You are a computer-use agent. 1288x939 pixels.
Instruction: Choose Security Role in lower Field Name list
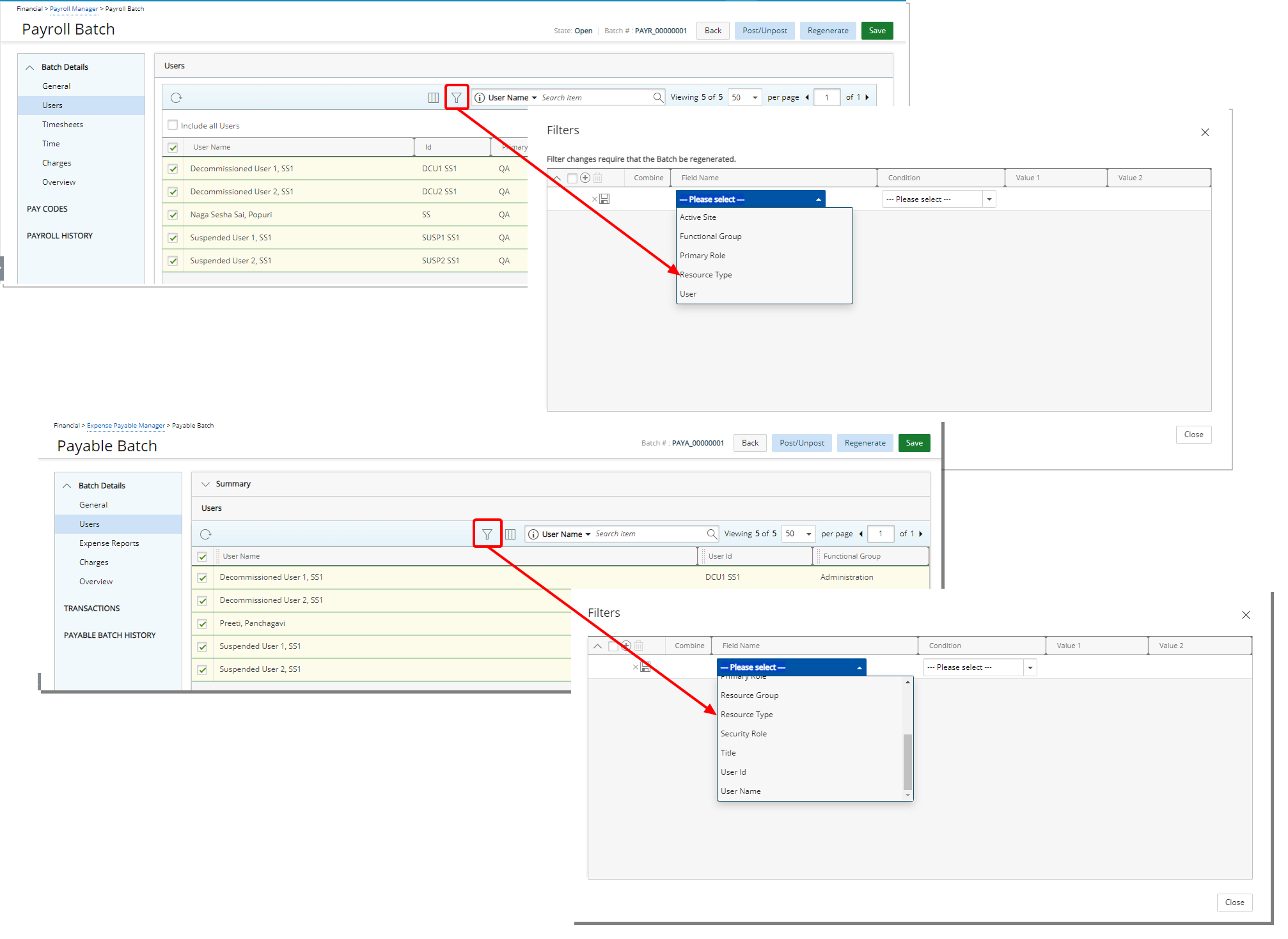810,734
